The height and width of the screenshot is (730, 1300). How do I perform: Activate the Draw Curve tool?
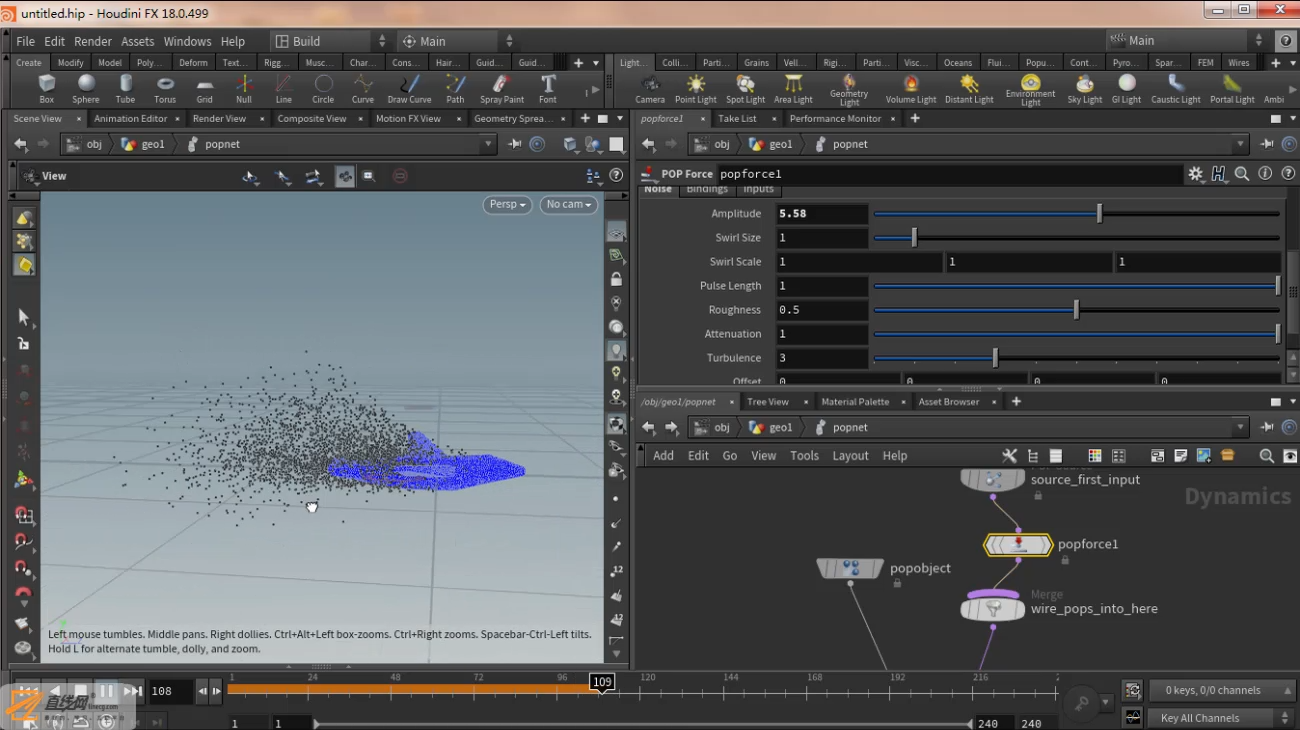click(x=409, y=89)
